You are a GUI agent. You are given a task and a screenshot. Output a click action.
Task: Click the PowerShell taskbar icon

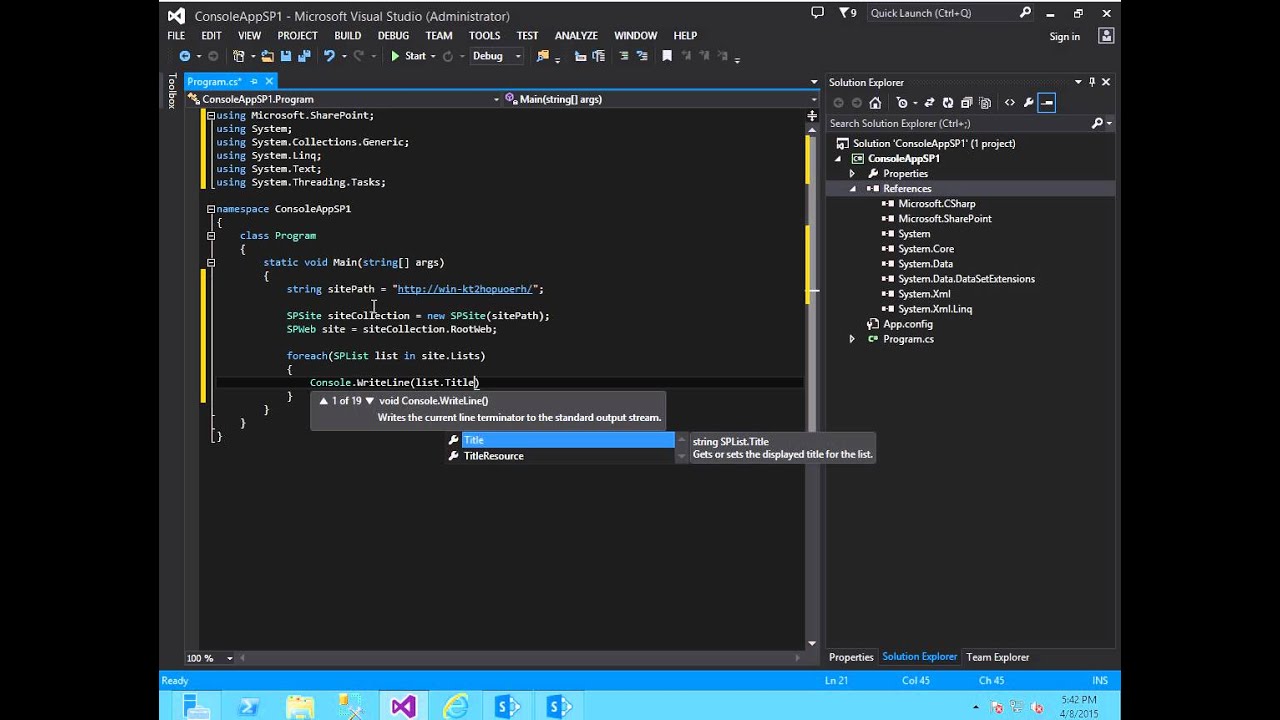pyautogui.click(x=247, y=706)
